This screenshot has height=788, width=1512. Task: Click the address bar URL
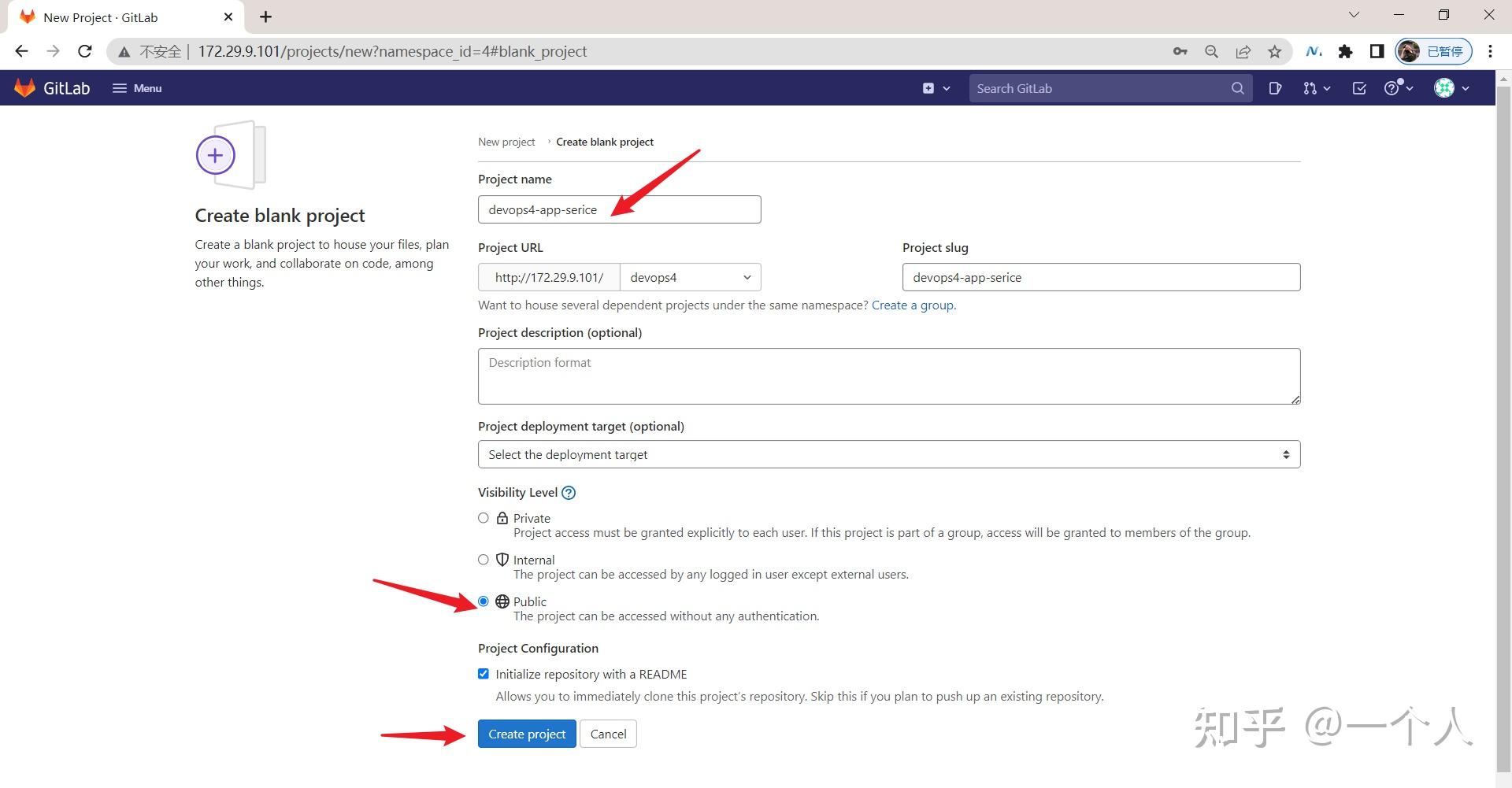coord(392,51)
